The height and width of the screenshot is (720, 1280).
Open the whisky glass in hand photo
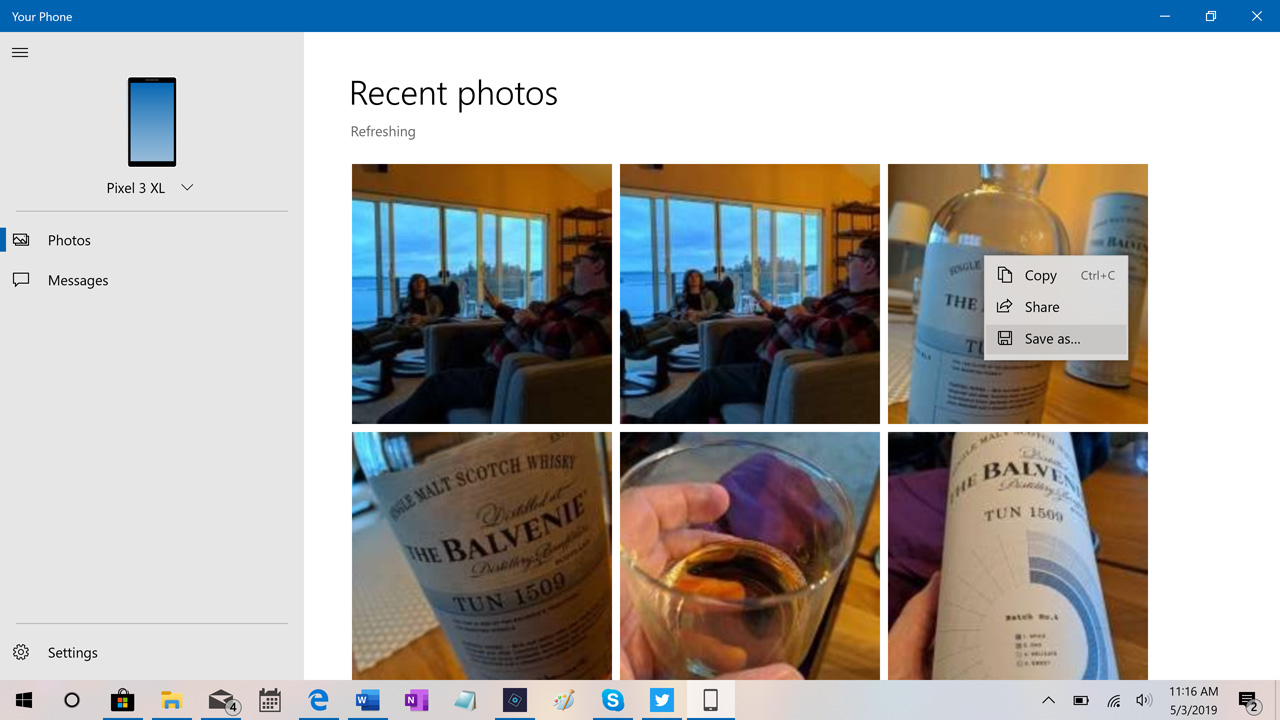pos(750,556)
